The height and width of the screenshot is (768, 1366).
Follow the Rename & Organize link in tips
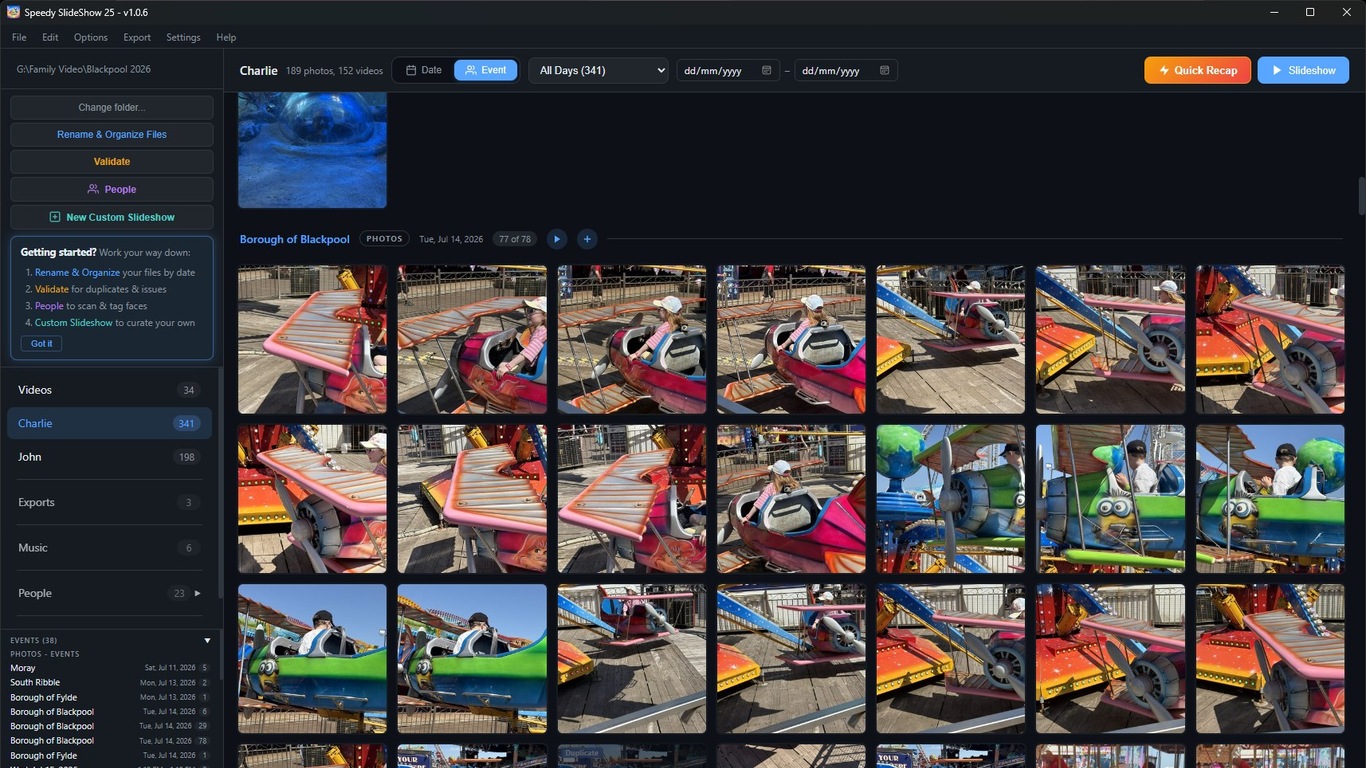click(77, 272)
